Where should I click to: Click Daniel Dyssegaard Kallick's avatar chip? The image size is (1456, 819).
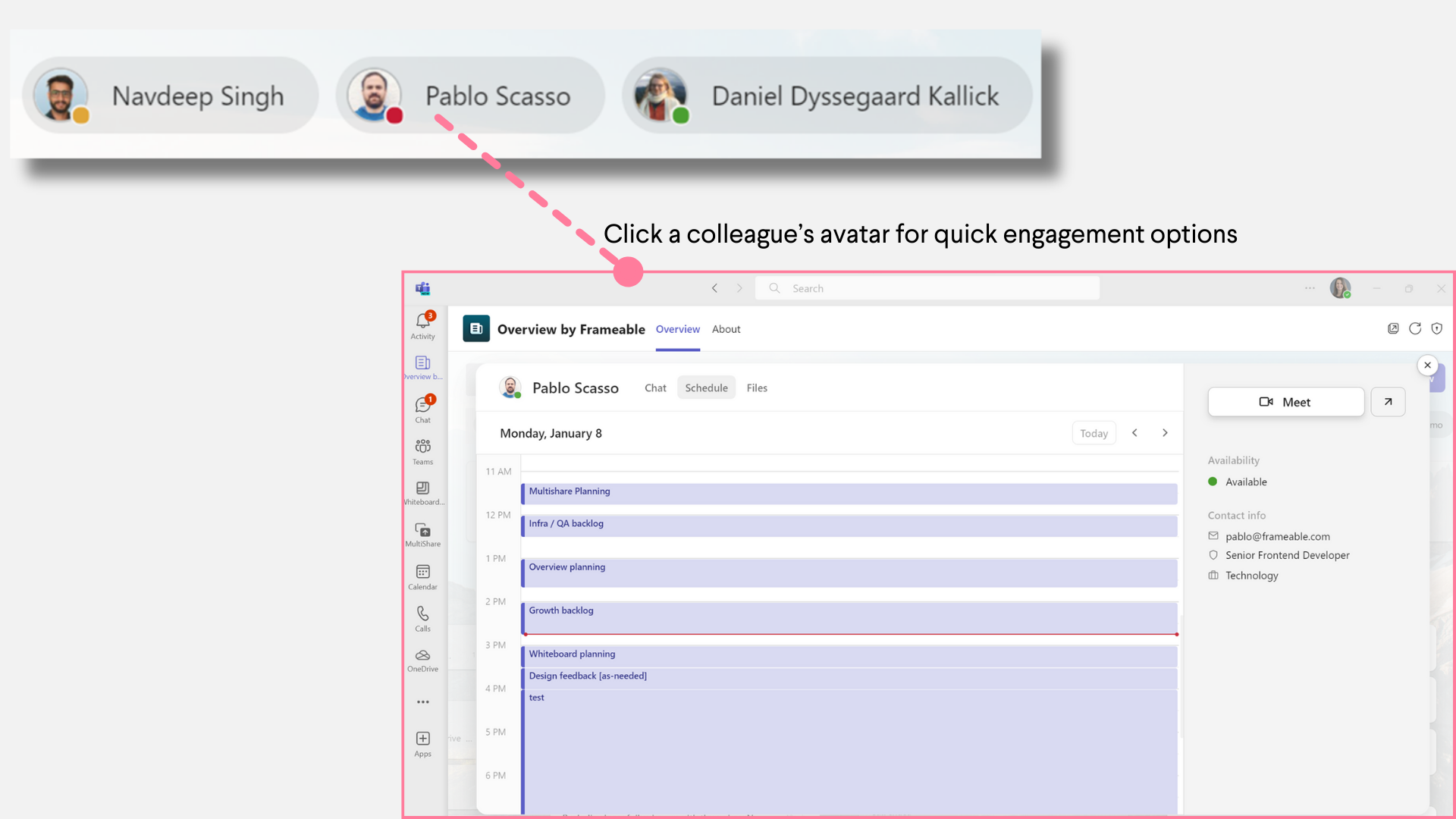pyautogui.click(x=827, y=96)
